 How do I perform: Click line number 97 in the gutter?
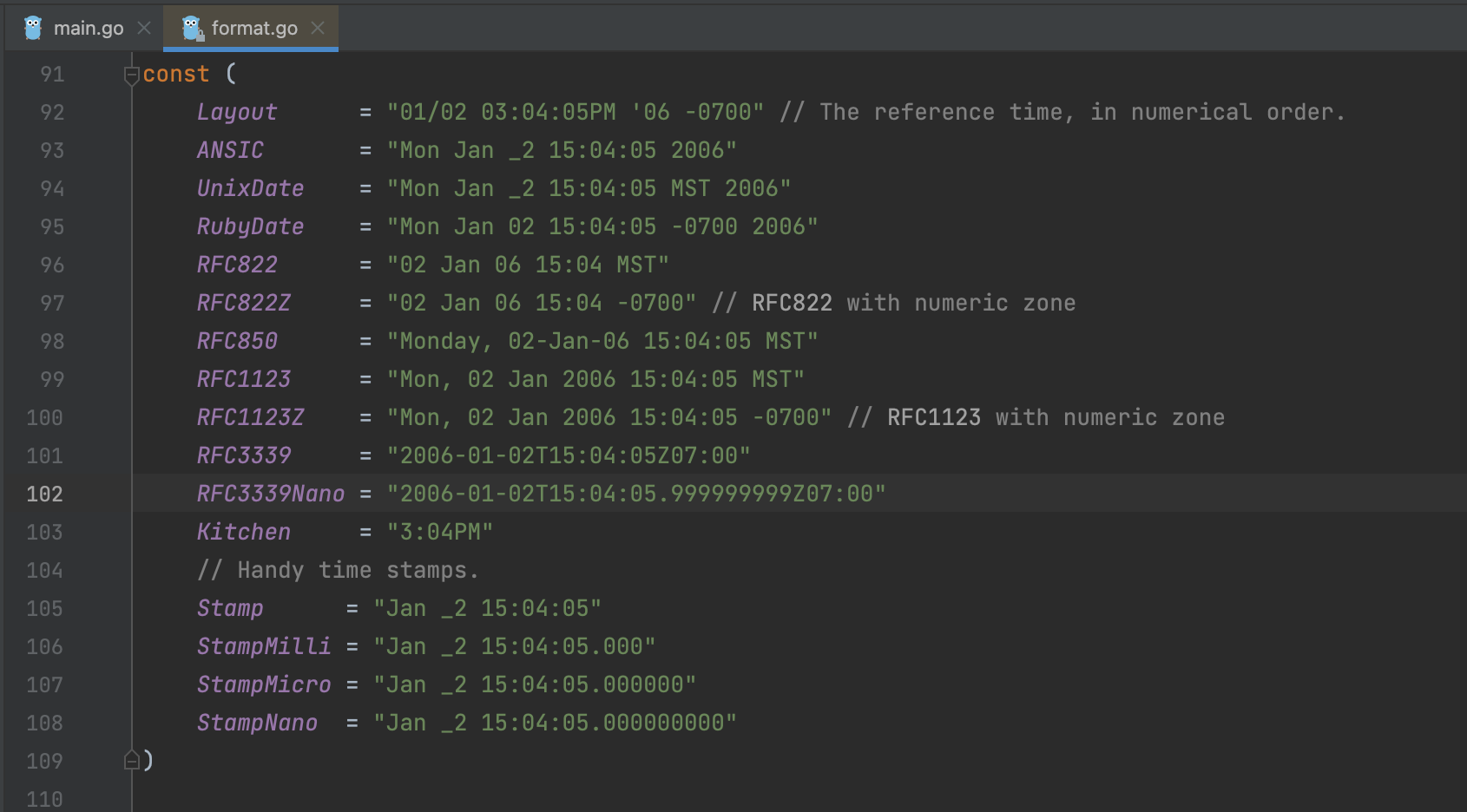tap(52, 303)
